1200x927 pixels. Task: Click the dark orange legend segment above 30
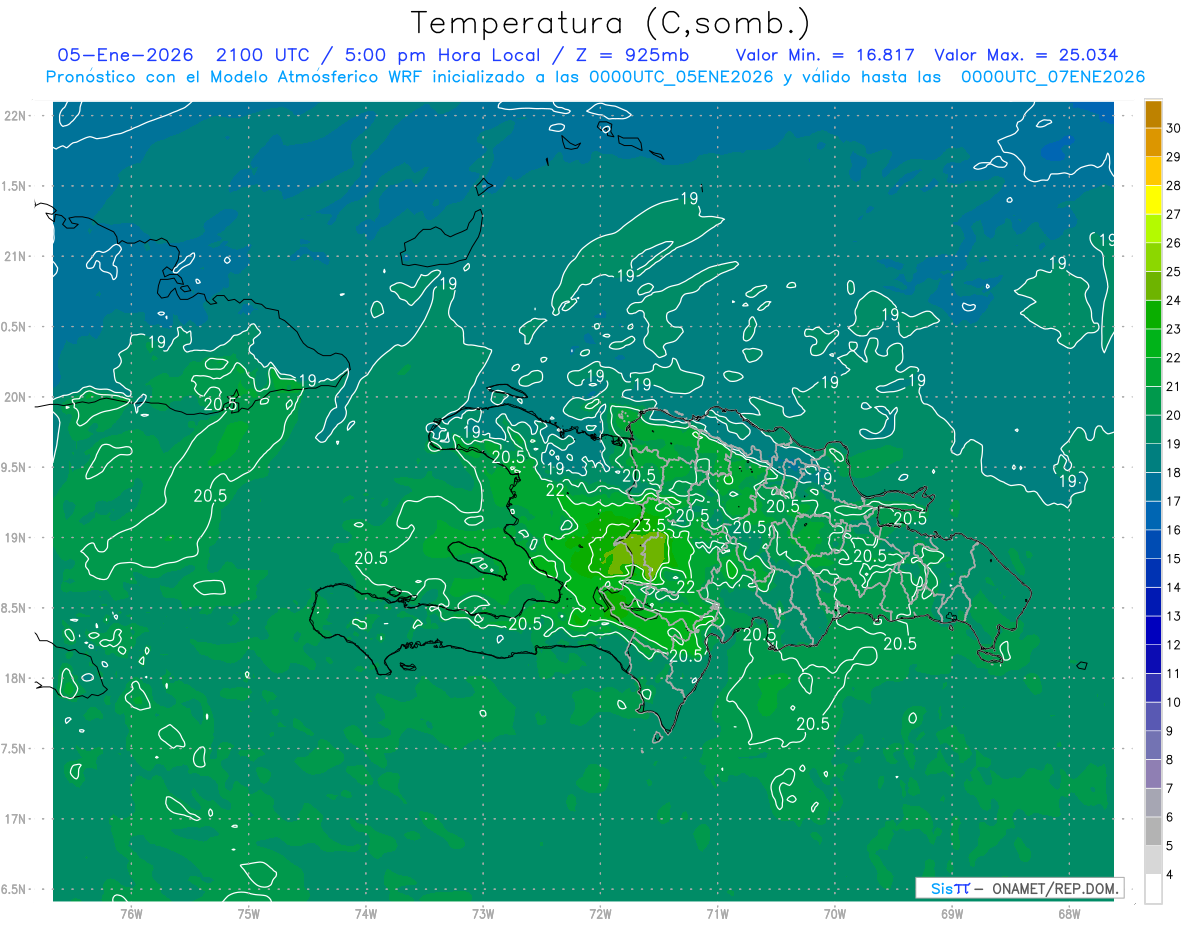[x=1153, y=115]
